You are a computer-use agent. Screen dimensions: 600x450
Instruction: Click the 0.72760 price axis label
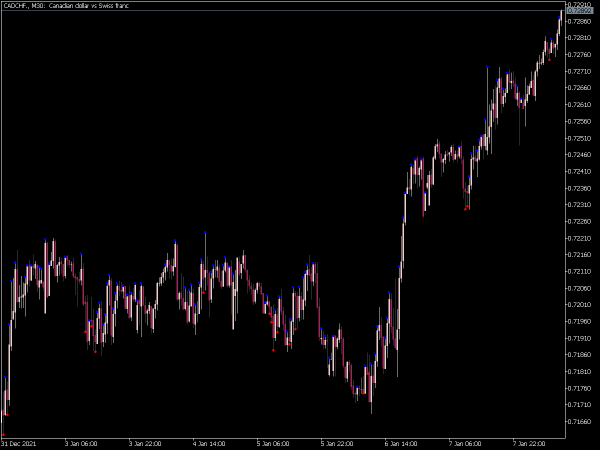pos(580,55)
